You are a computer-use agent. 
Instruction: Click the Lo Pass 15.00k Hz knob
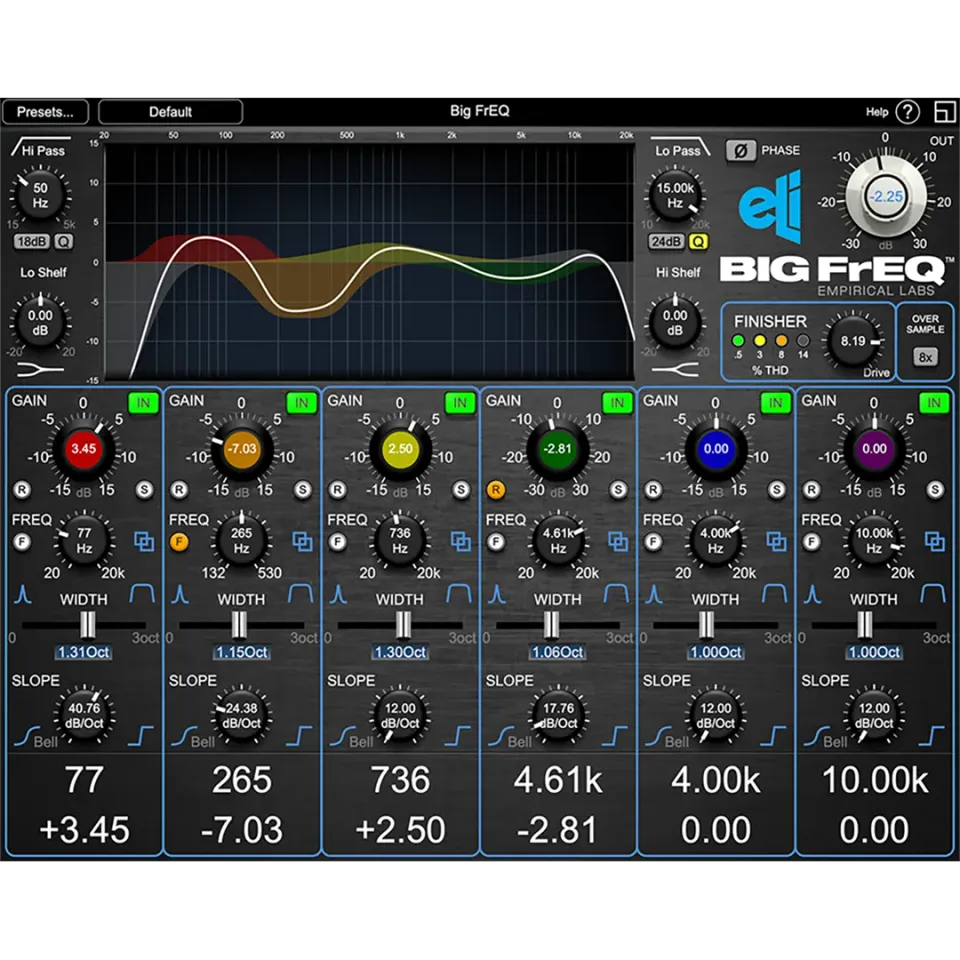[x=675, y=195]
